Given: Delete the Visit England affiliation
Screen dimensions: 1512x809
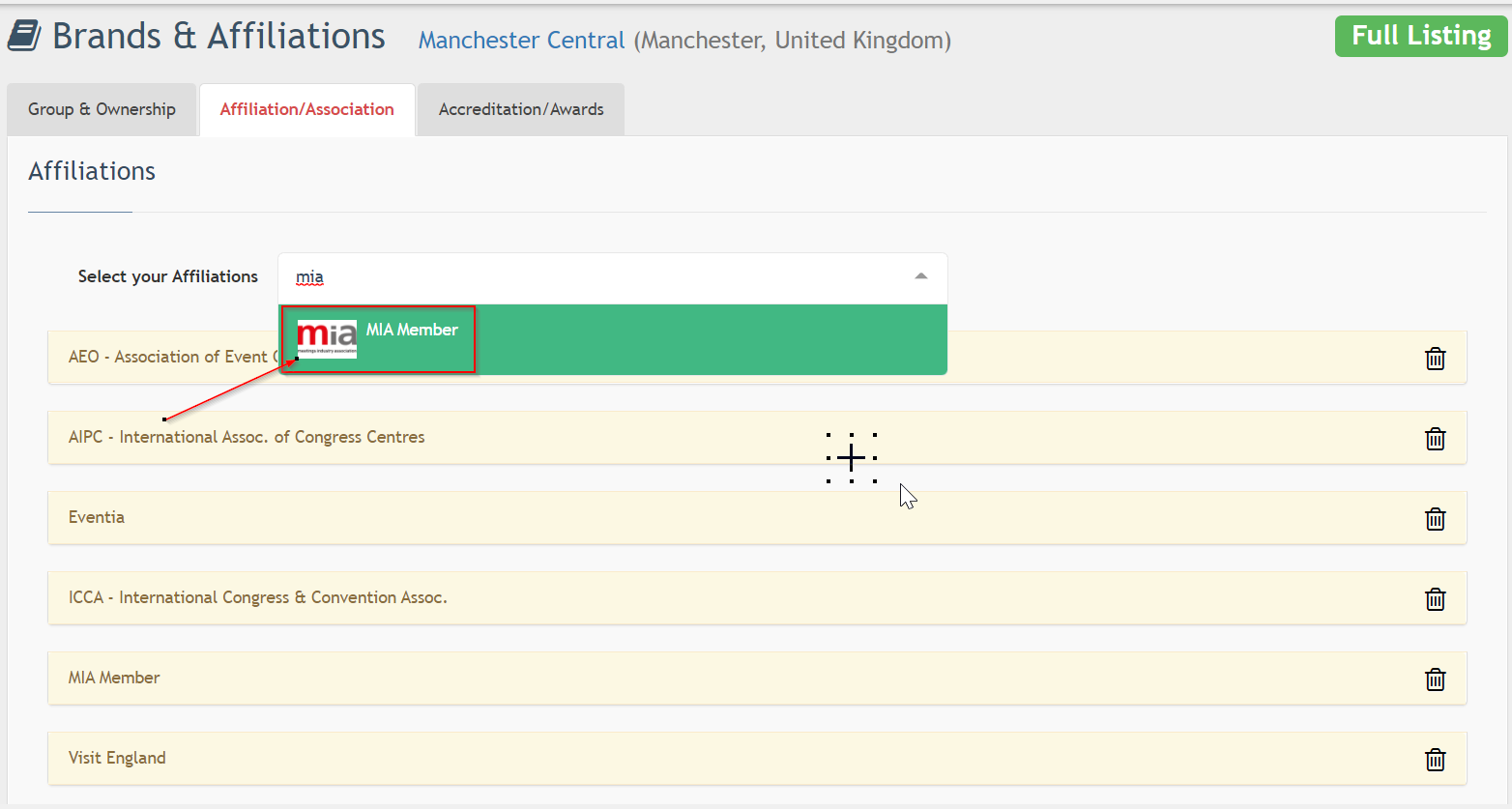Looking at the screenshot, I should (x=1435, y=760).
